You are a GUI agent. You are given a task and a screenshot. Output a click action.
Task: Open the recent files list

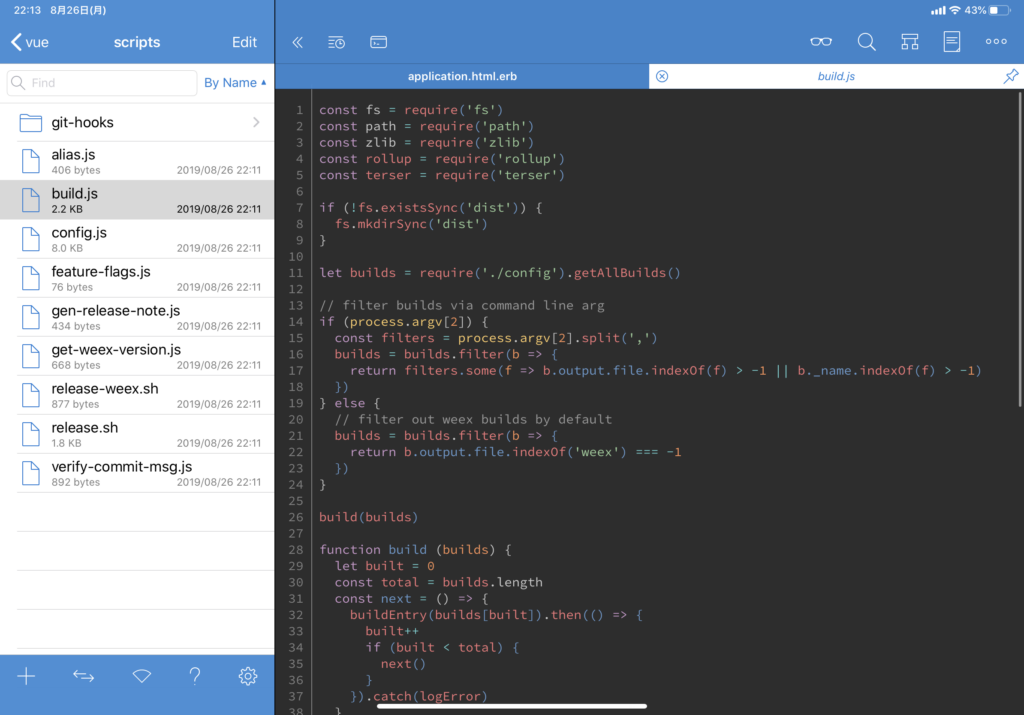coord(336,42)
